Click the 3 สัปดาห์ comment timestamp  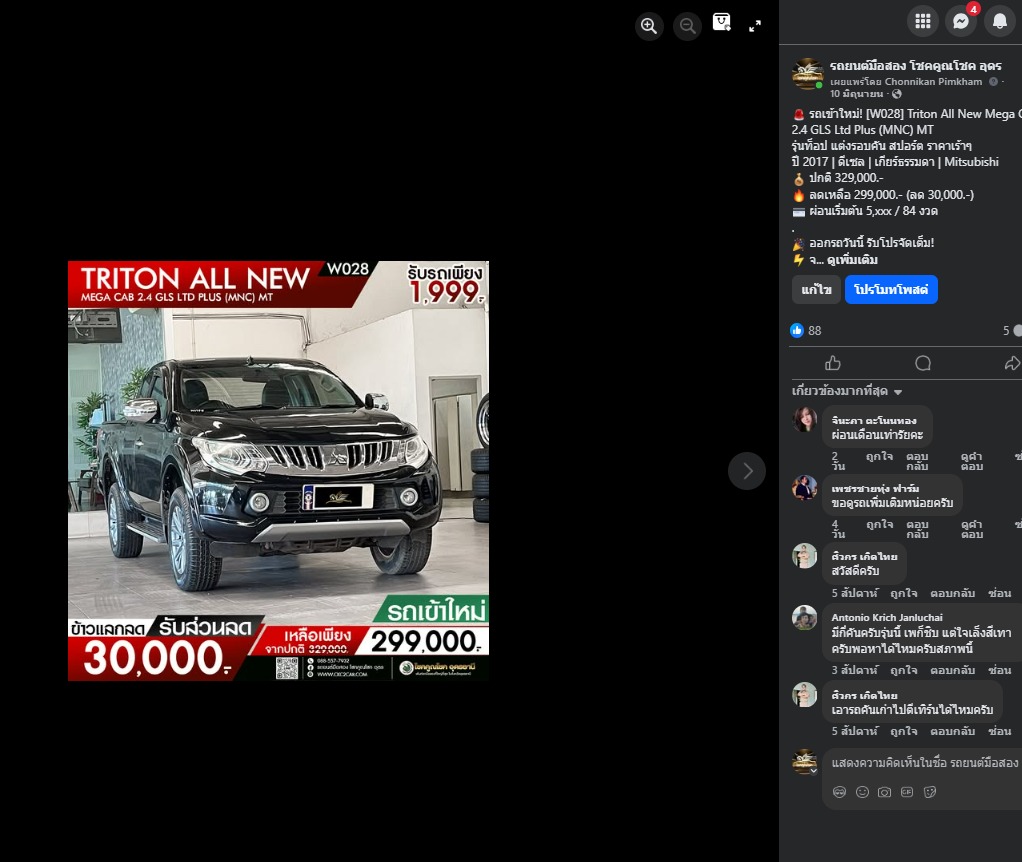click(x=854, y=670)
